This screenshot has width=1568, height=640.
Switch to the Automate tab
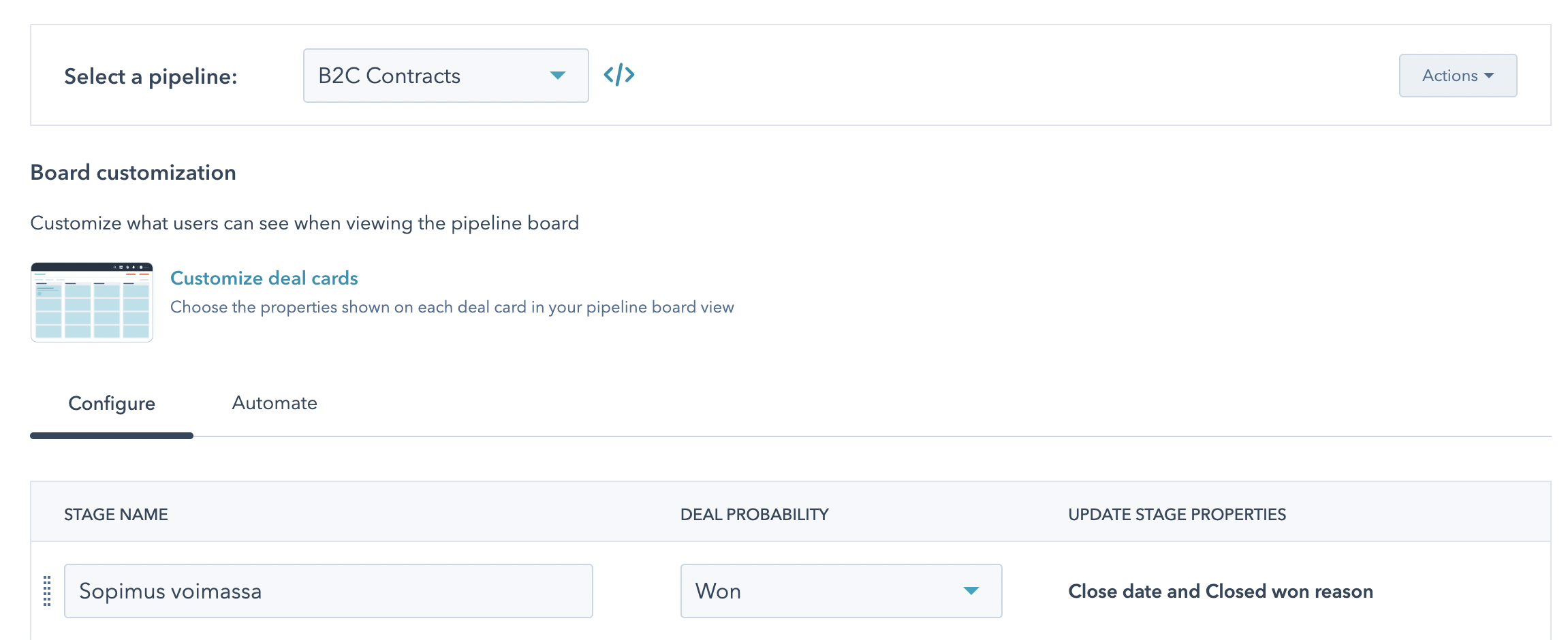(x=275, y=403)
